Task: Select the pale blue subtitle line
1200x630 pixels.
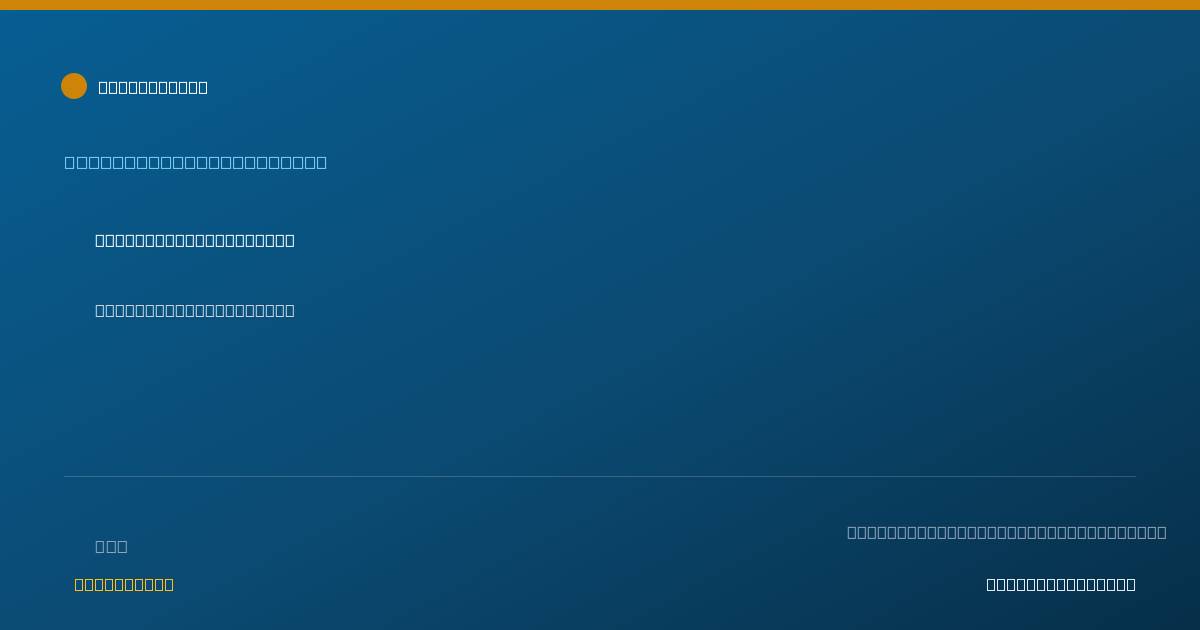Action: pos(196,162)
